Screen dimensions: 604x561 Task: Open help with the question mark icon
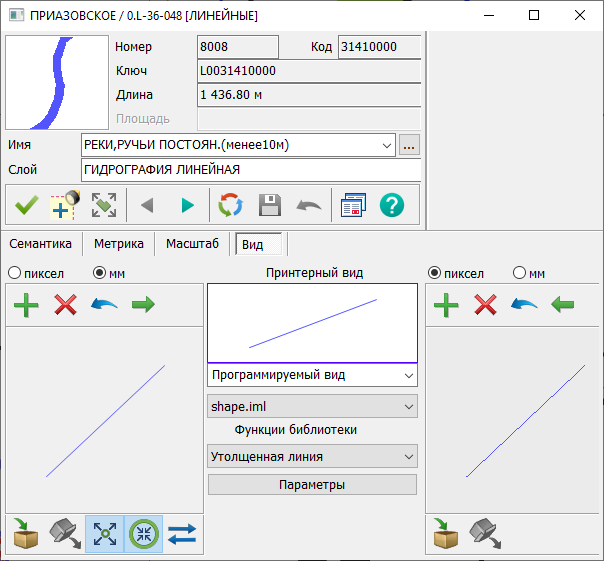392,205
